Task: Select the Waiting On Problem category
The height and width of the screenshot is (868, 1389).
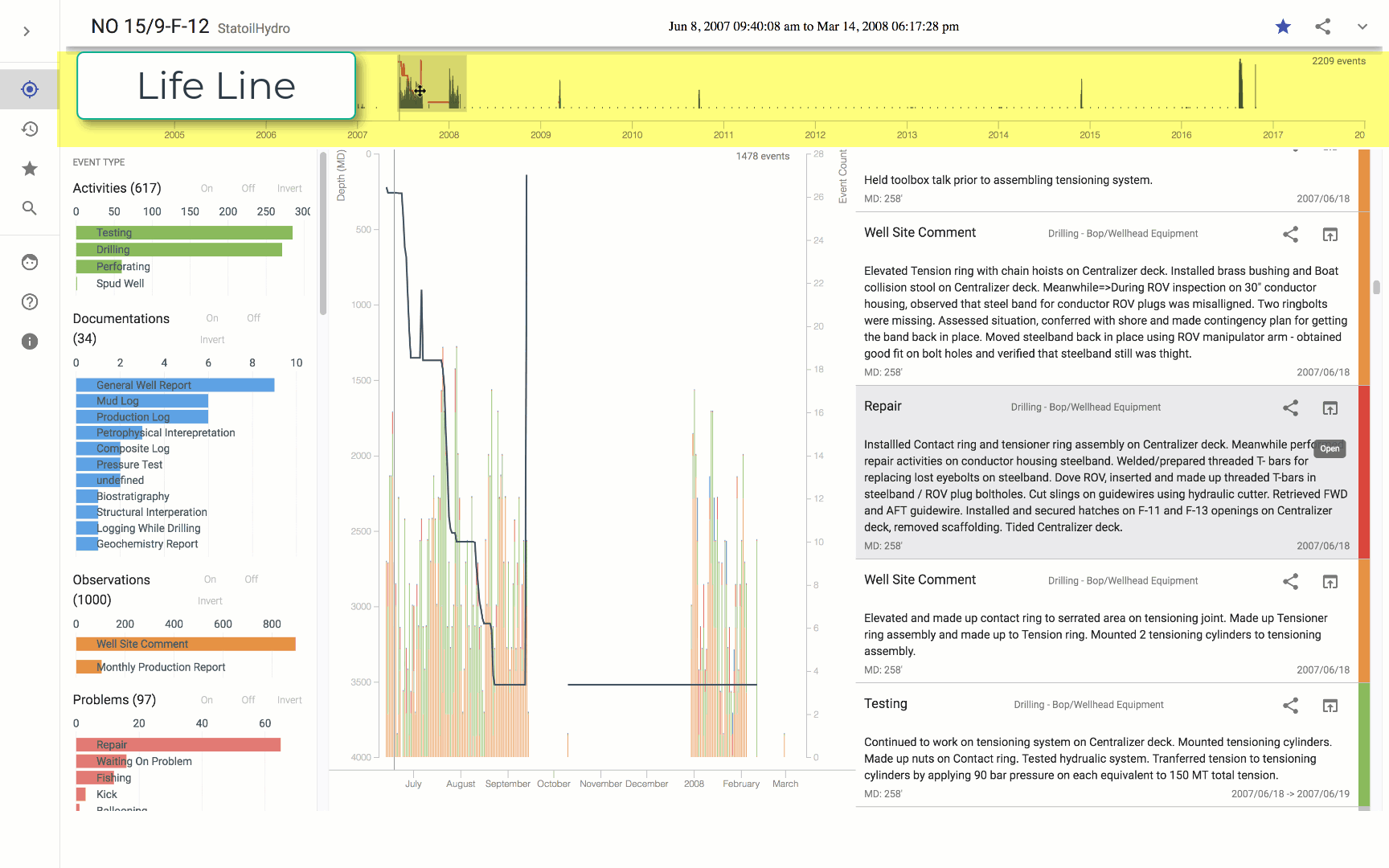Action: (144, 761)
